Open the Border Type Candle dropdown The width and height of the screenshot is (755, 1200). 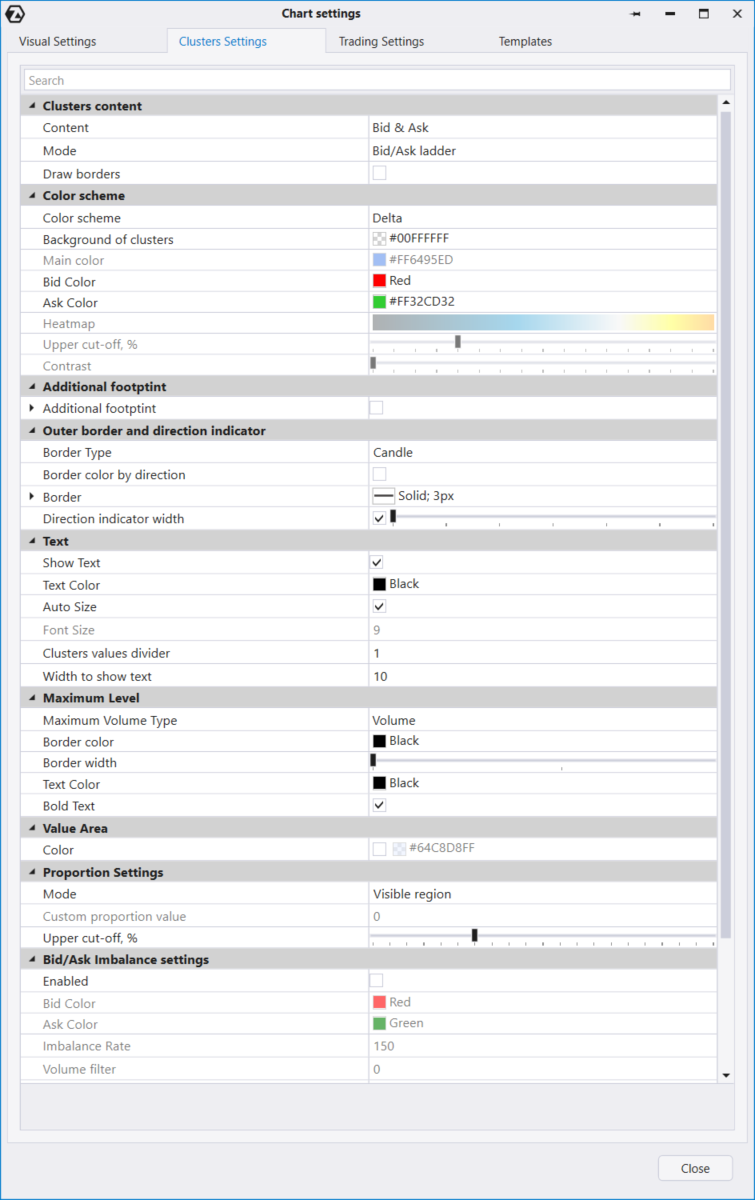pyautogui.click(x=540, y=452)
